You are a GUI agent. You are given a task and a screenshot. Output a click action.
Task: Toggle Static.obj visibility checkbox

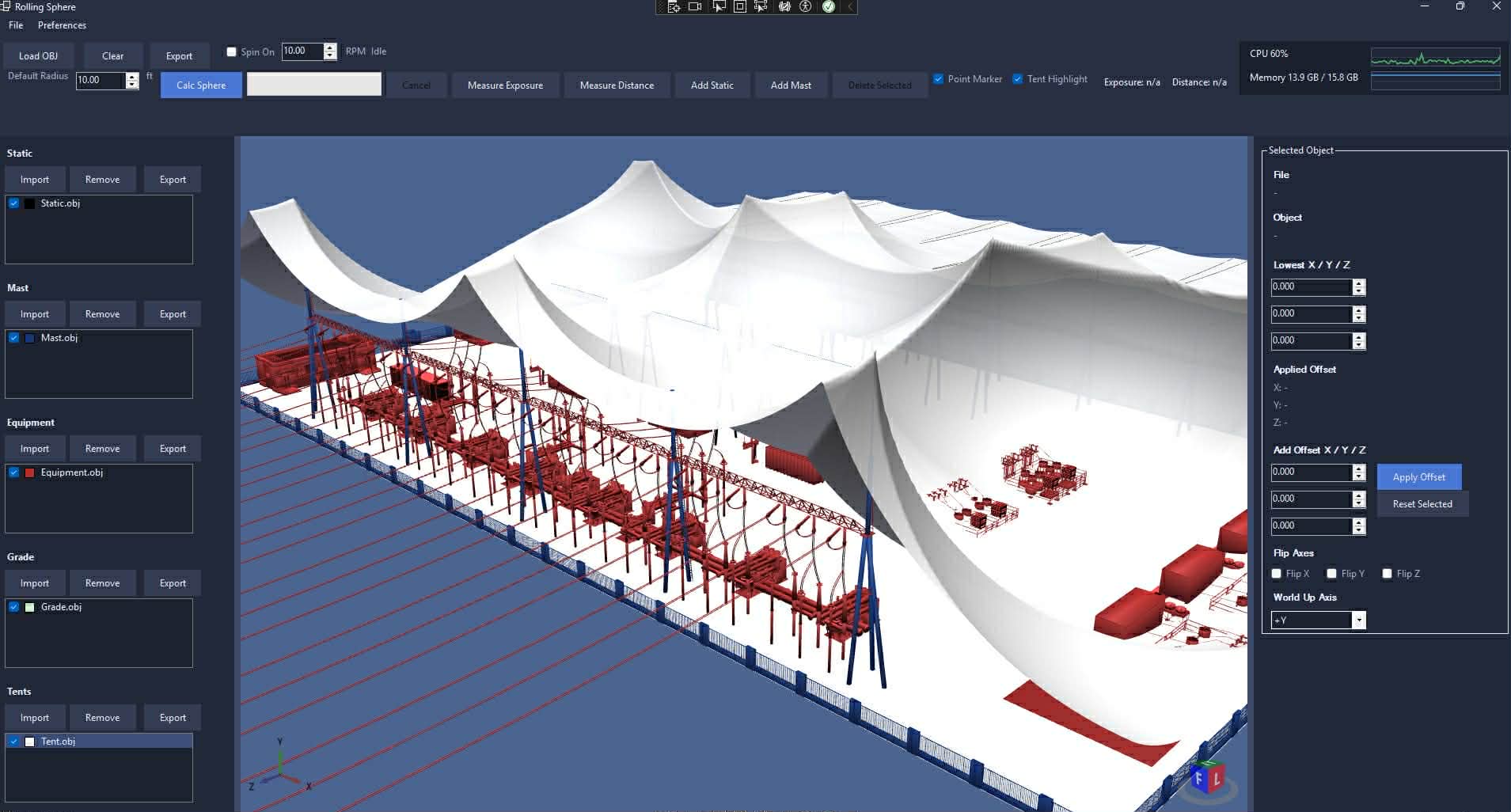click(14, 203)
